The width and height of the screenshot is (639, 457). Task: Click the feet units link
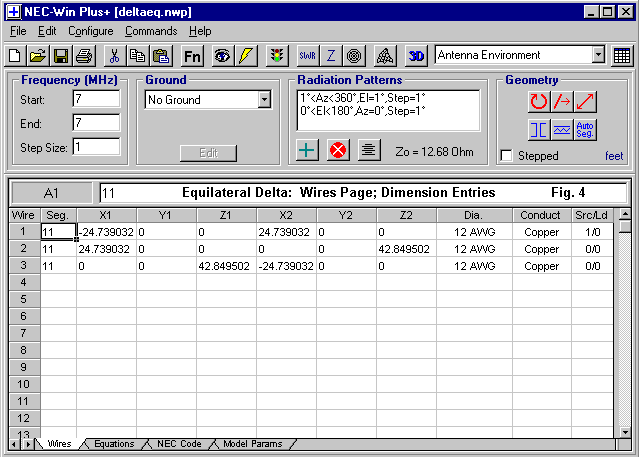613,156
